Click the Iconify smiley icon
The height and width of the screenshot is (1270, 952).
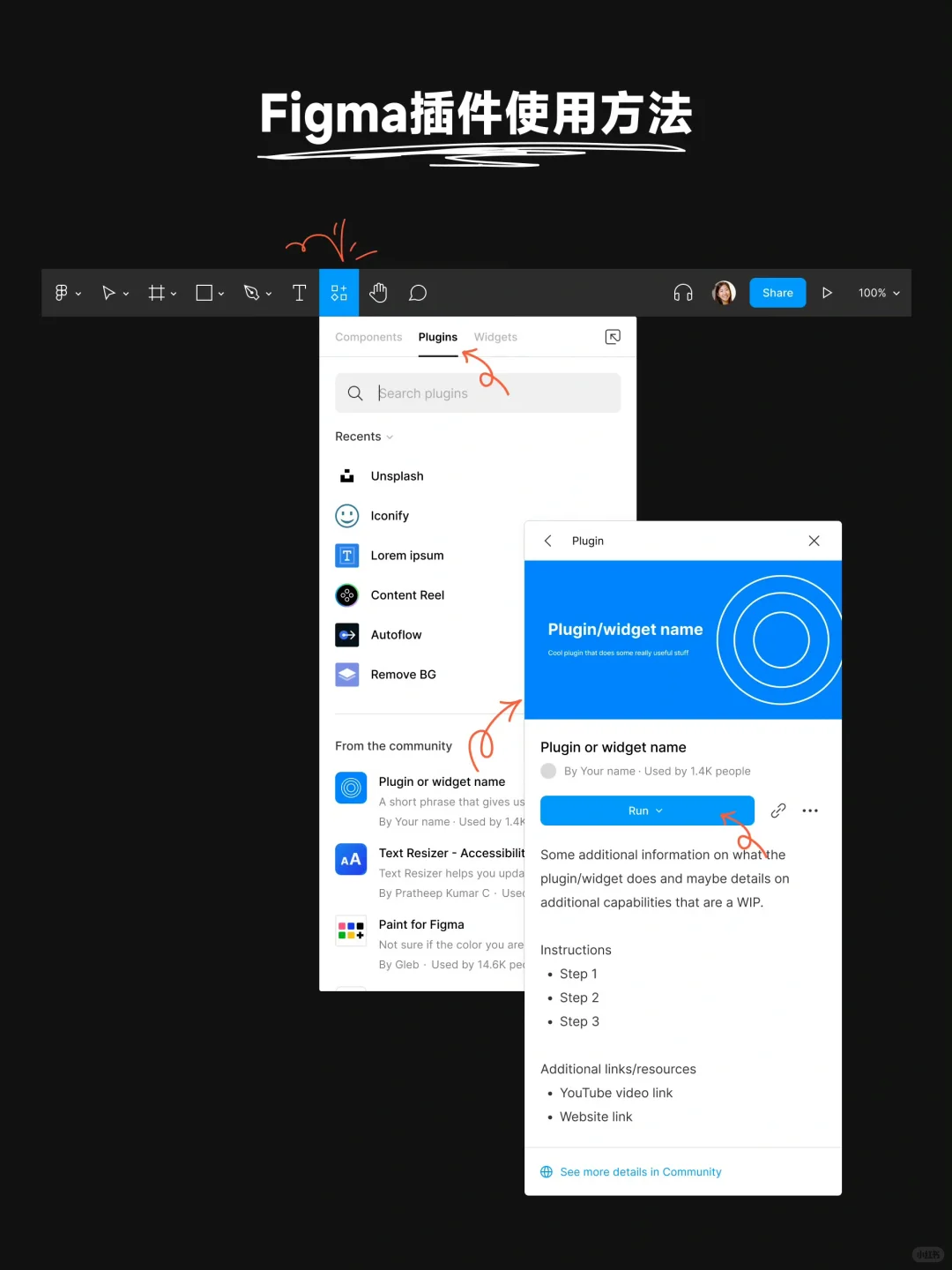coord(347,516)
